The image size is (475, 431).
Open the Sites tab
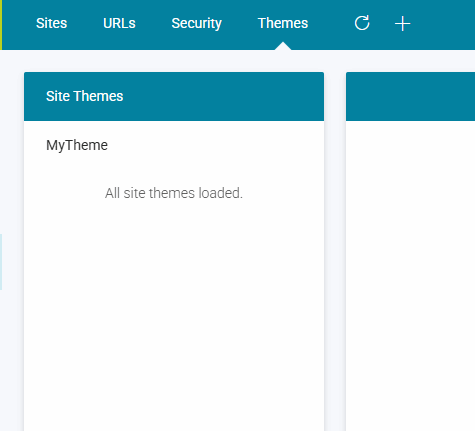(x=52, y=23)
